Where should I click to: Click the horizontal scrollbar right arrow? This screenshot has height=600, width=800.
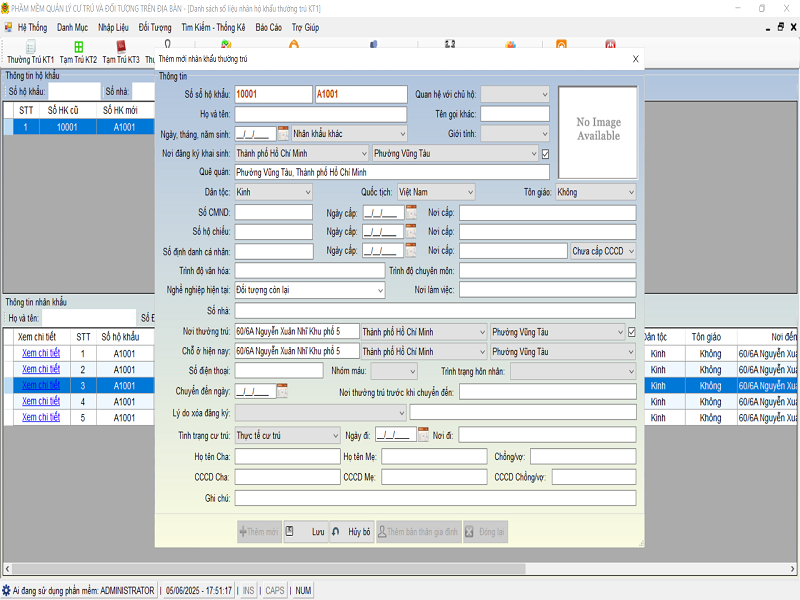[x=792, y=568]
